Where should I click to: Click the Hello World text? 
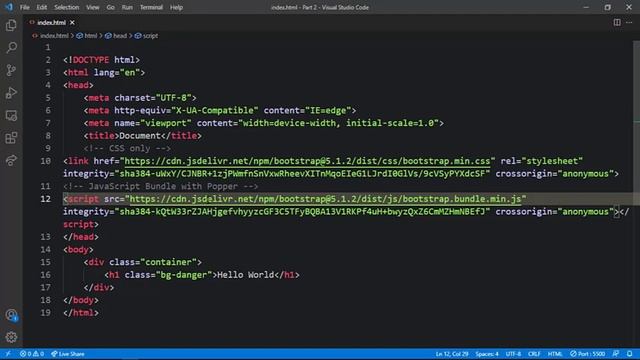pyautogui.click(x=246, y=275)
